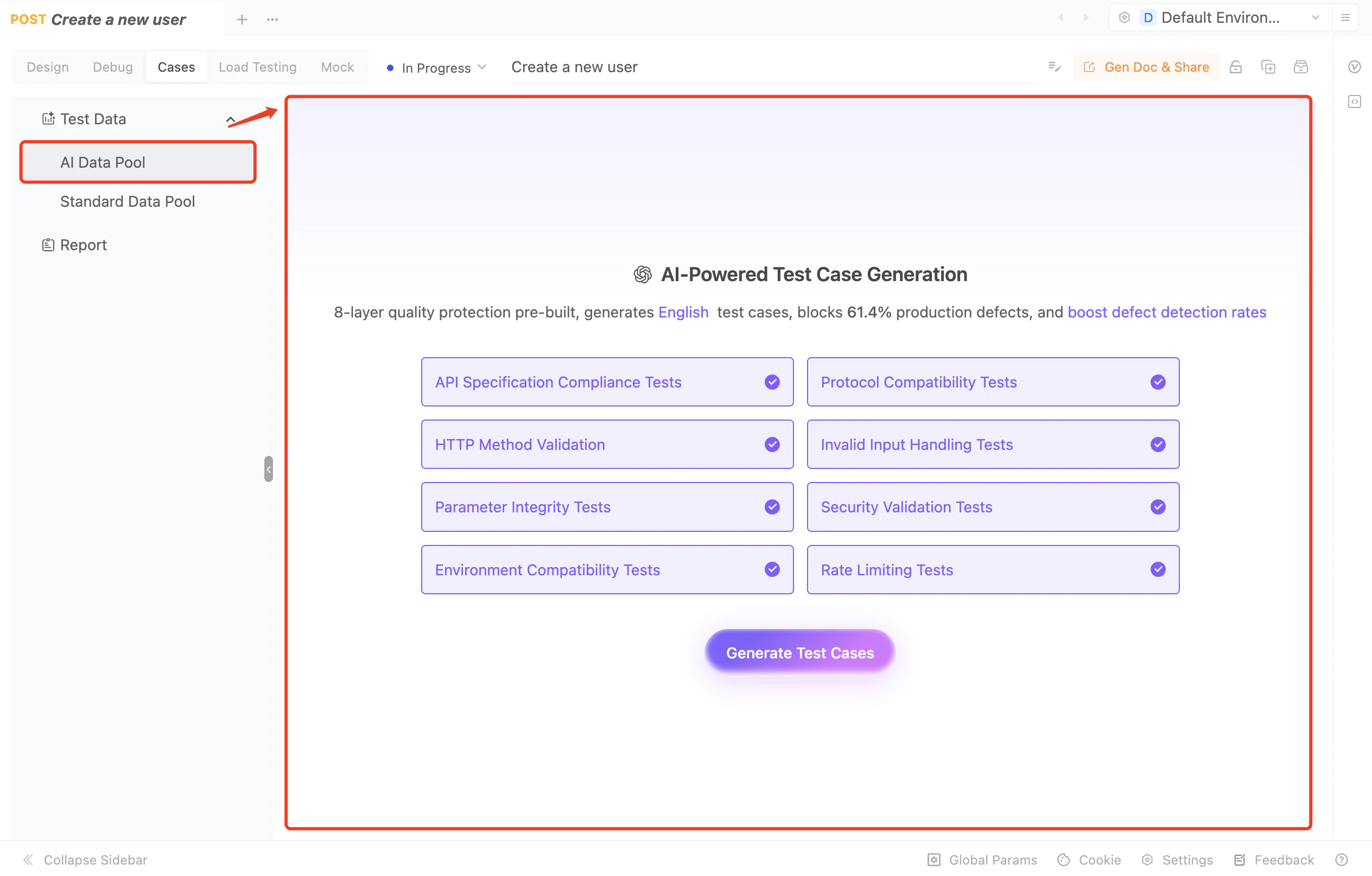Click the lock icon beside Gen Doc & Share

(x=1235, y=67)
